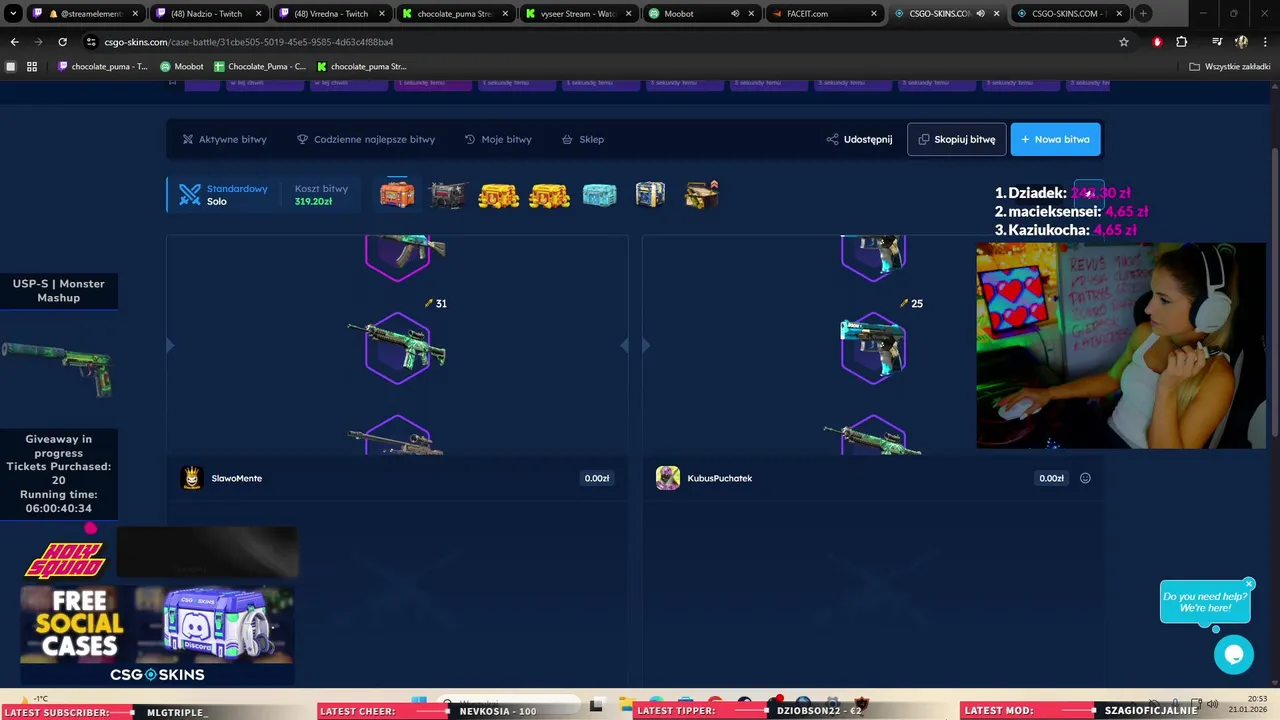Start a Nowa bitwa
1280x720 pixels.
click(1056, 139)
